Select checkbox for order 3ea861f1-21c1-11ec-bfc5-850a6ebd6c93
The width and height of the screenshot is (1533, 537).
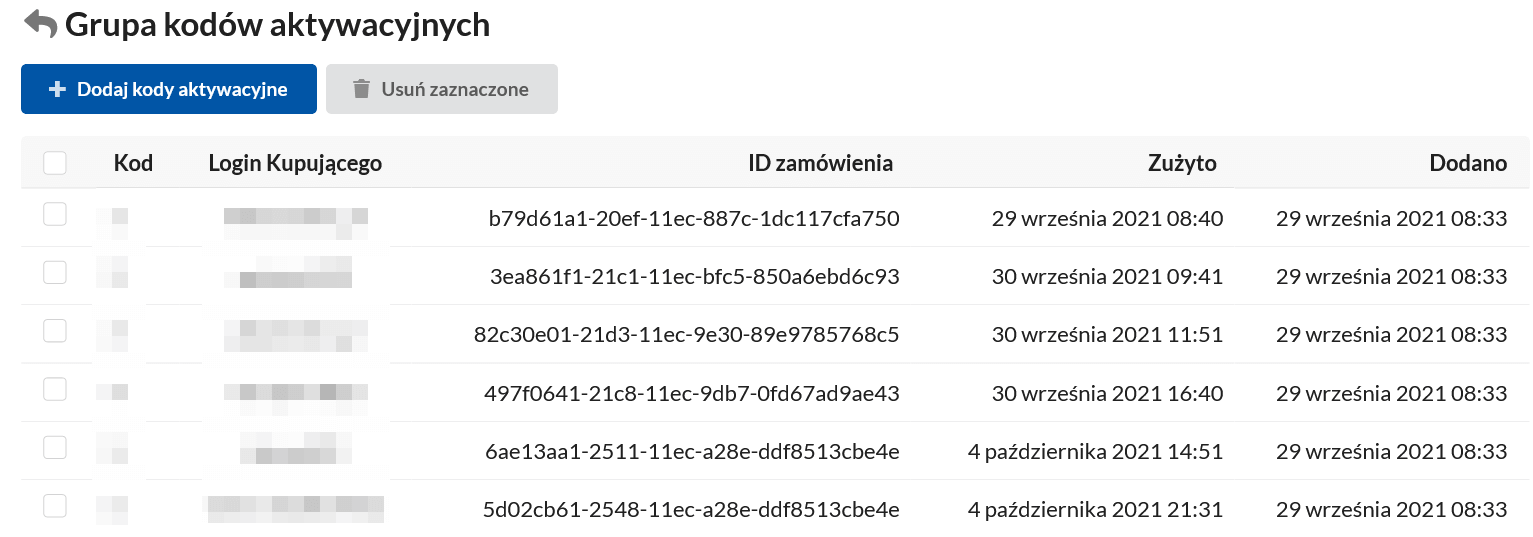point(55,272)
